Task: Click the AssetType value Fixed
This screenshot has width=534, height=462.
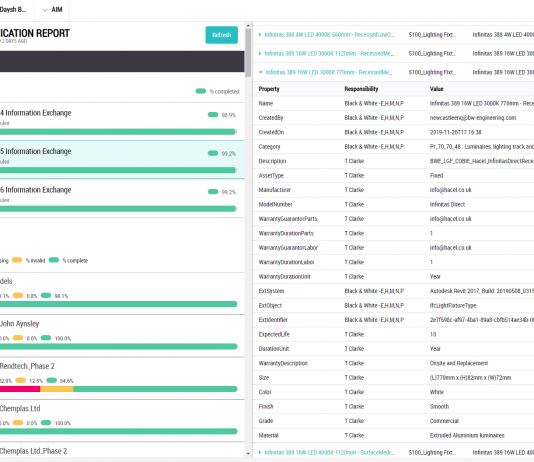Action: point(436,176)
